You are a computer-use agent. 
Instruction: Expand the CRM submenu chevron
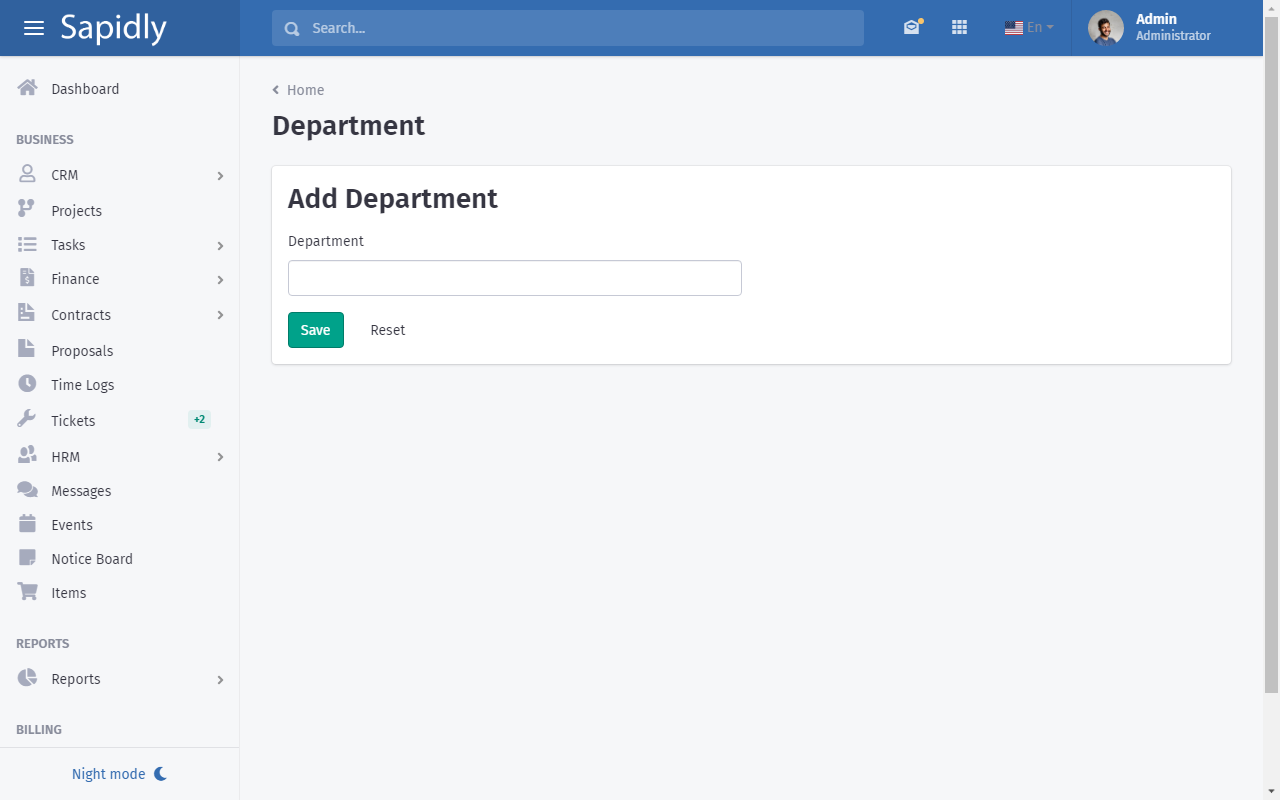[220, 176]
